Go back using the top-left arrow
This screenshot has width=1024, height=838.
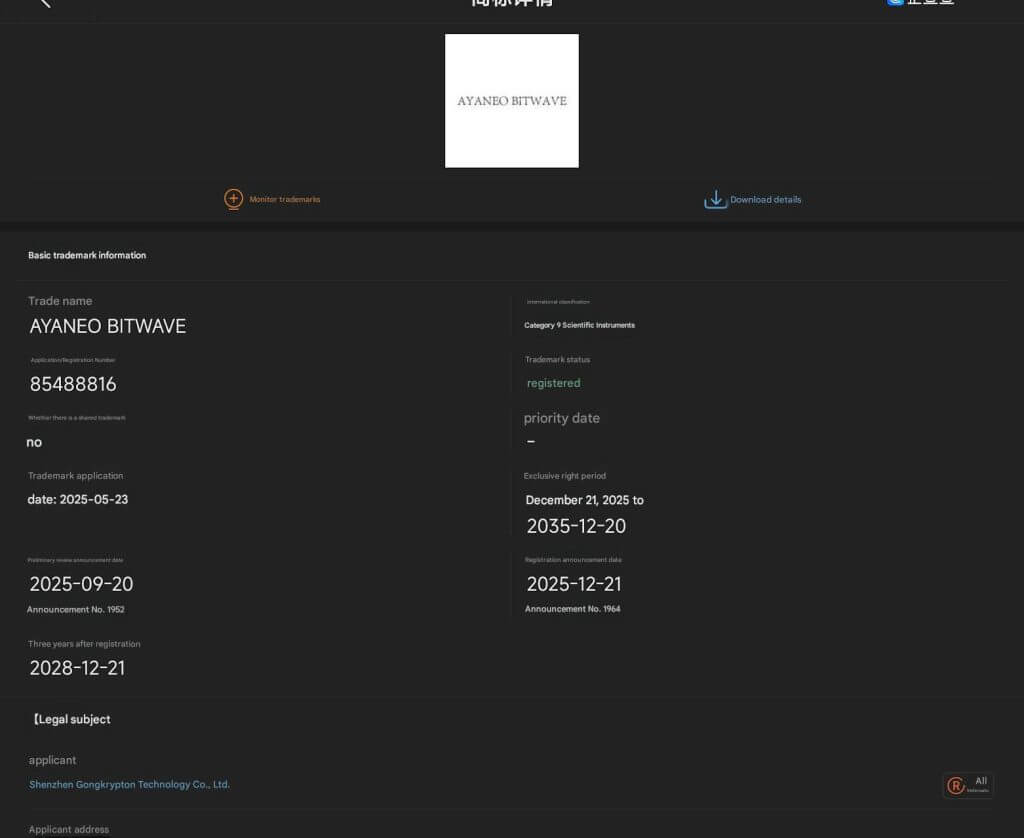(44, 3)
